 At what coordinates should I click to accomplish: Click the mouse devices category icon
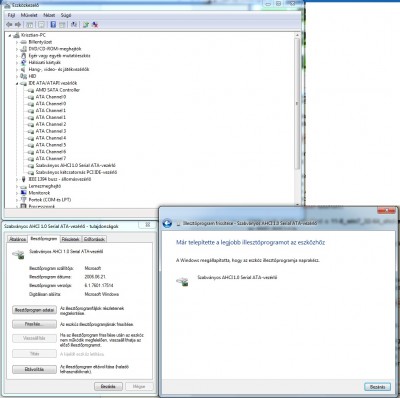(23, 56)
